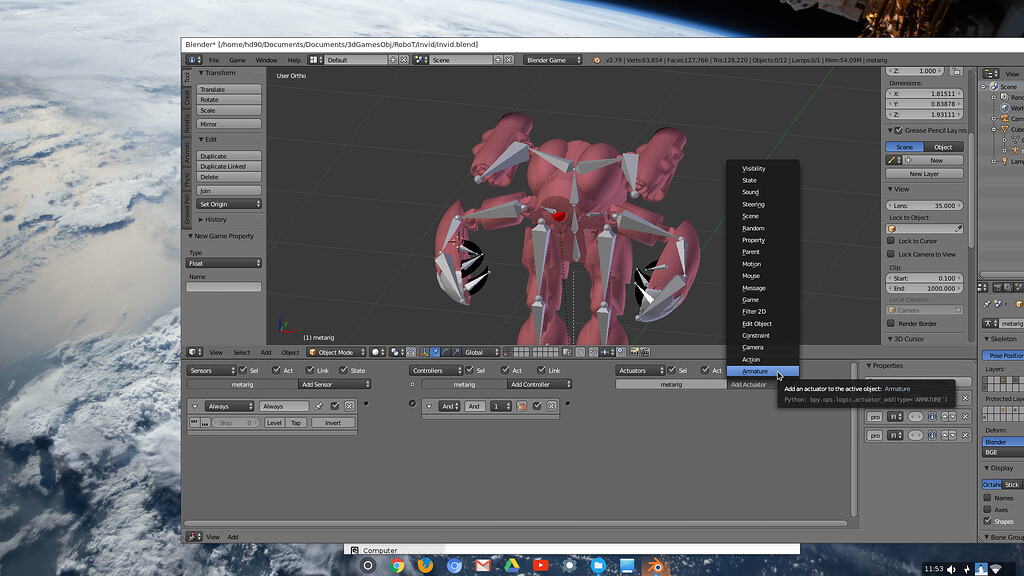1024x576 pixels.
Task: Open the Always sensor type dropdown
Action: pos(229,406)
